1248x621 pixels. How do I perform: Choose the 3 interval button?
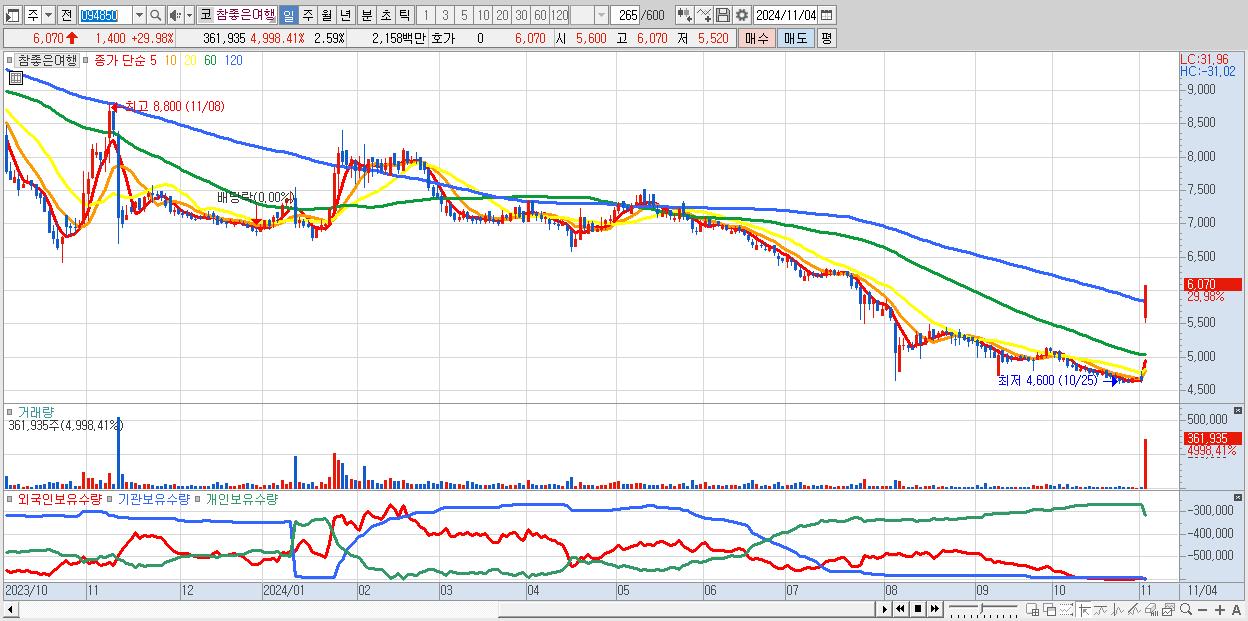click(445, 15)
